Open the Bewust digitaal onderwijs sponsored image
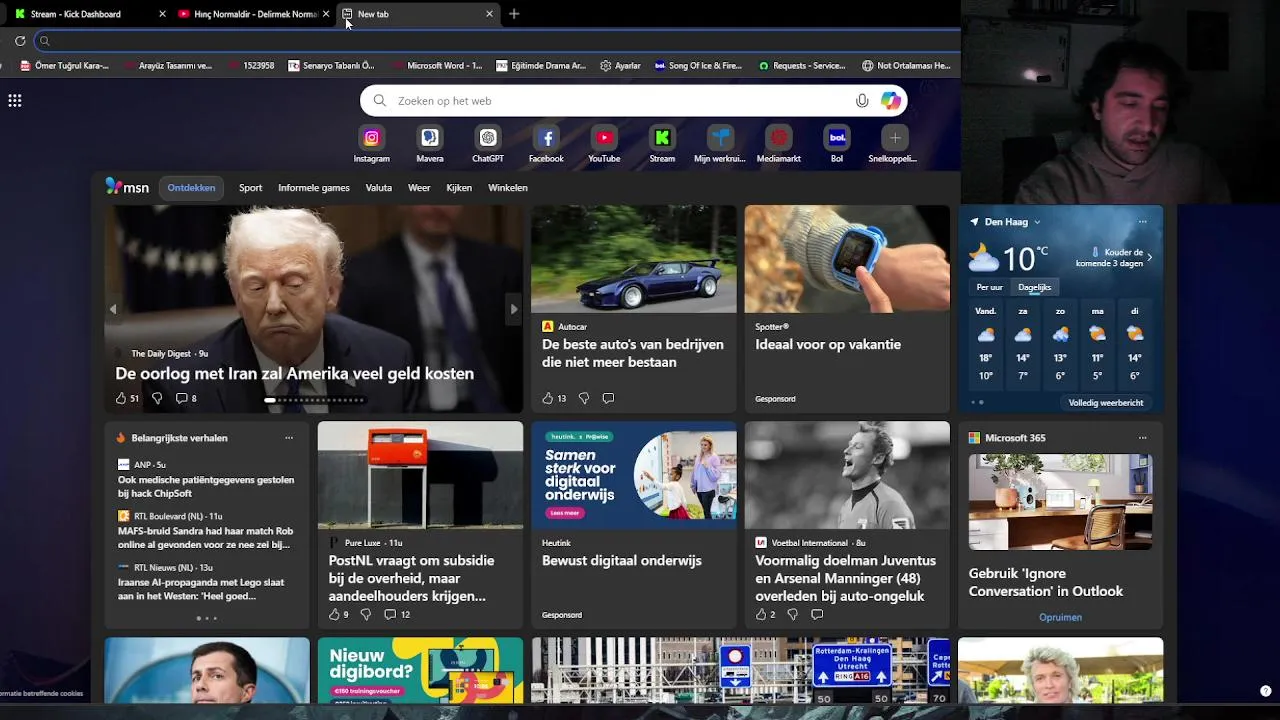 tap(634, 475)
